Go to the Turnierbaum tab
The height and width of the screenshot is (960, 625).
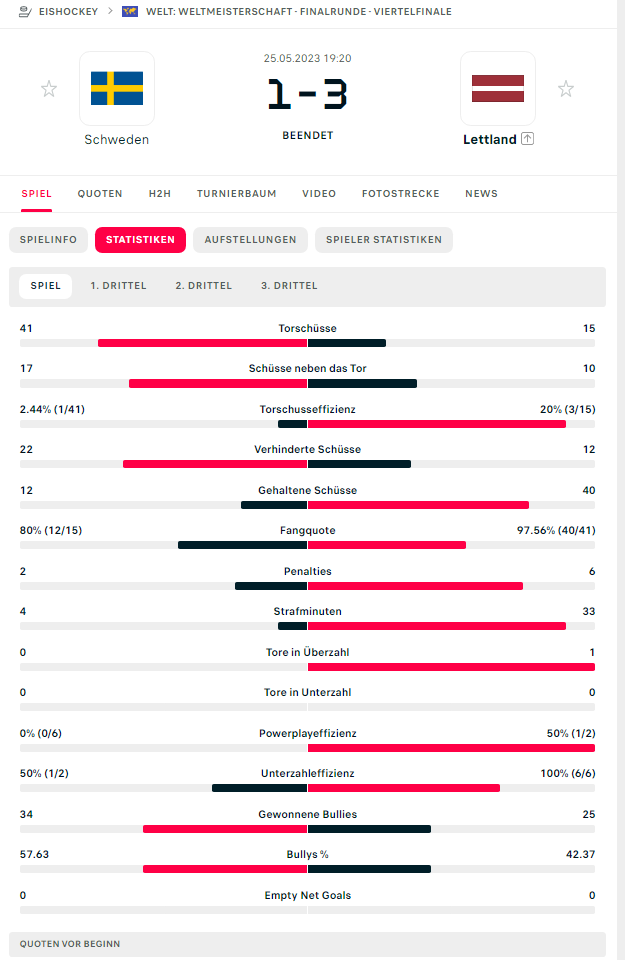point(236,194)
